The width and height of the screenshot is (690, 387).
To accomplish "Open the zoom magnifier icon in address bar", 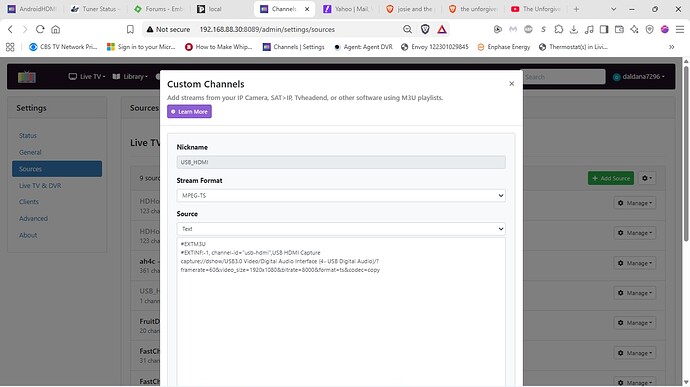I will 407,29.
